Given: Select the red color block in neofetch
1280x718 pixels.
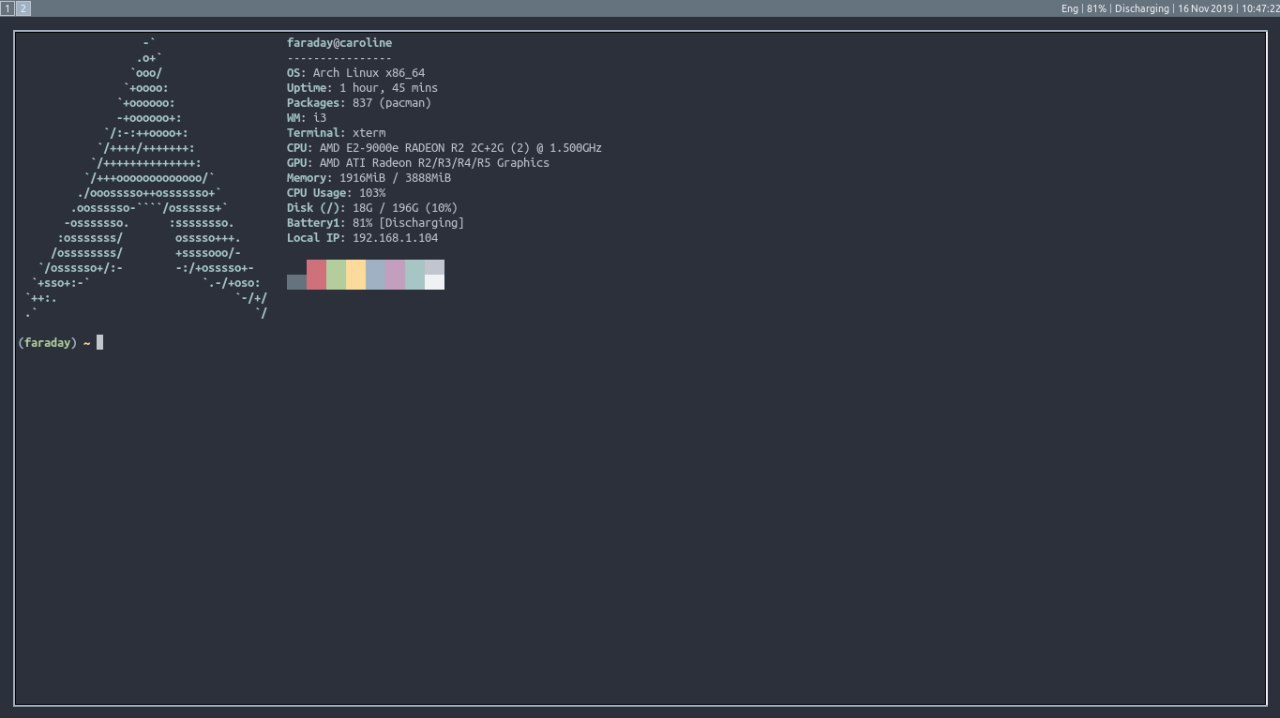Looking at the screenshot, I should point(316,275).
